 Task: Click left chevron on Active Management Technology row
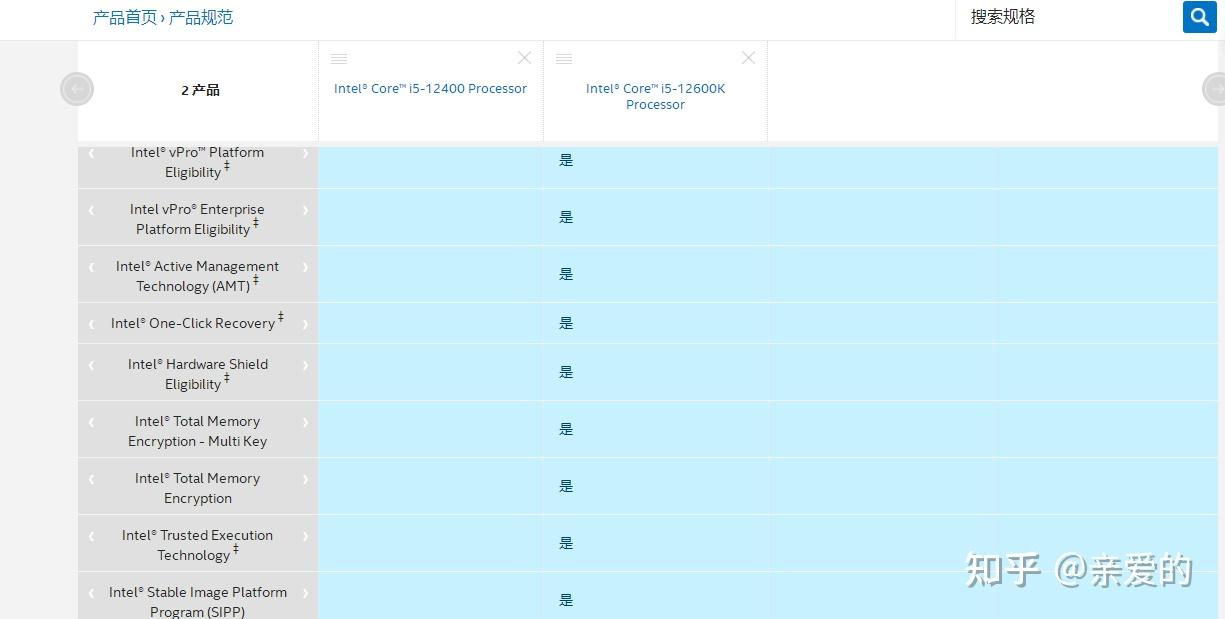(91, 267)
